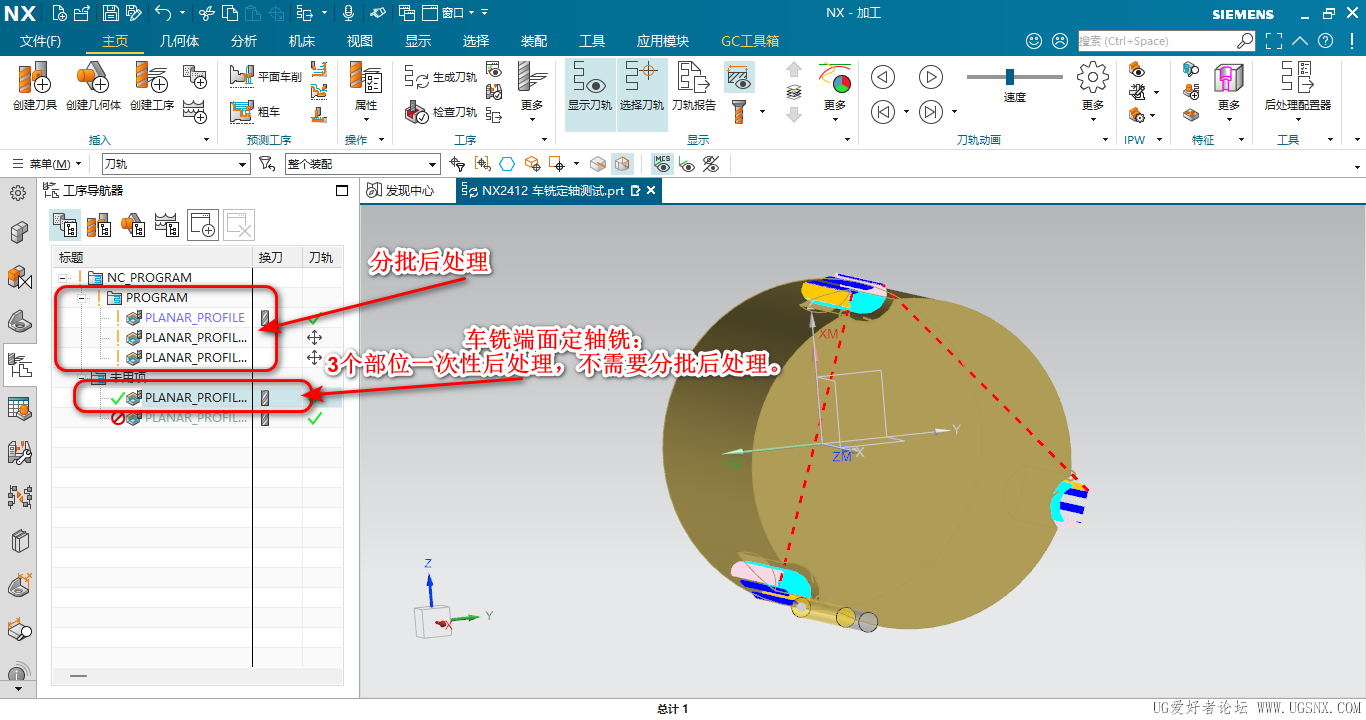Click the search command input field
Screen dimensions: 1366x720
(1157, 41)
